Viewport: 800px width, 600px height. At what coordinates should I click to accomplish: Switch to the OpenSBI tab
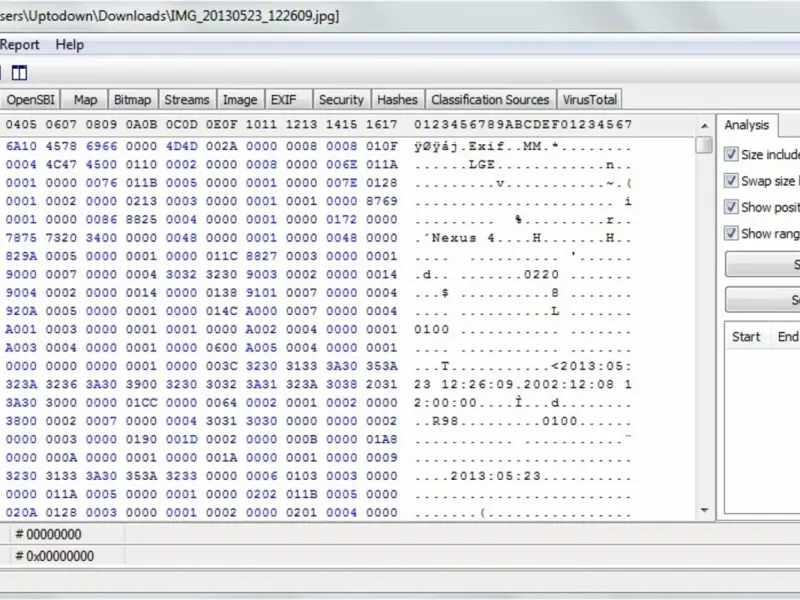click(30, 99)
